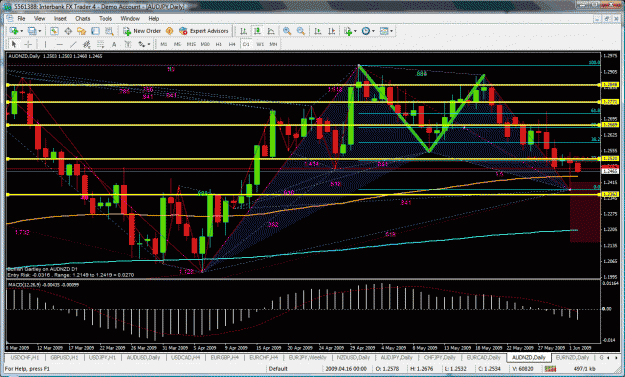Select the H1 timeframe button

coord(218,44)
